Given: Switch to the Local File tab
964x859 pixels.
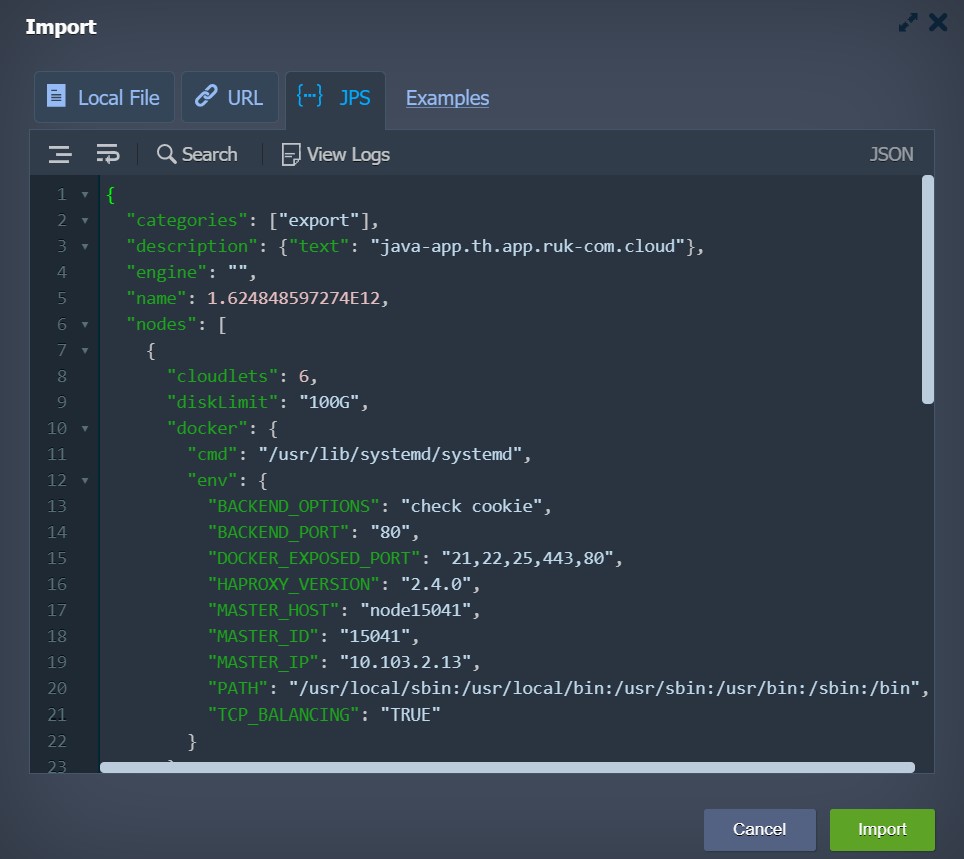Looking at the screenshot, I should 104,97.
